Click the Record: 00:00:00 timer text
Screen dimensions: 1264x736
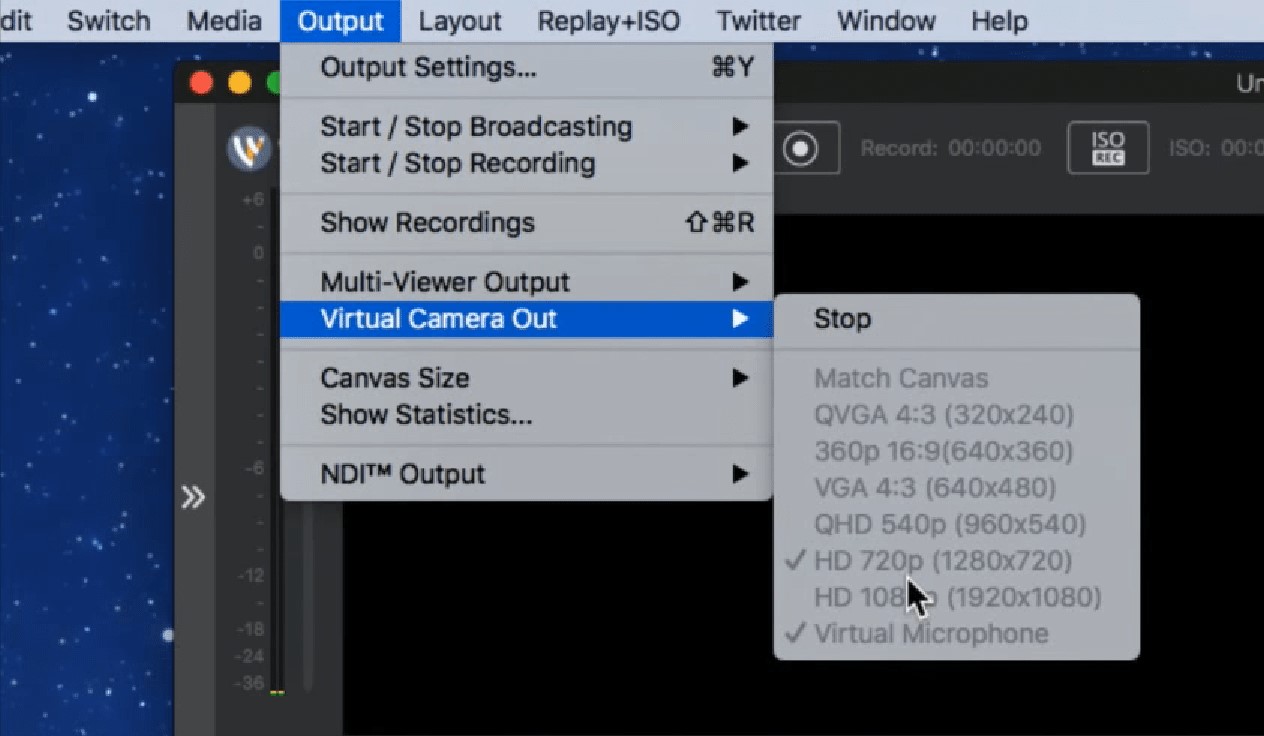(950, 148)
